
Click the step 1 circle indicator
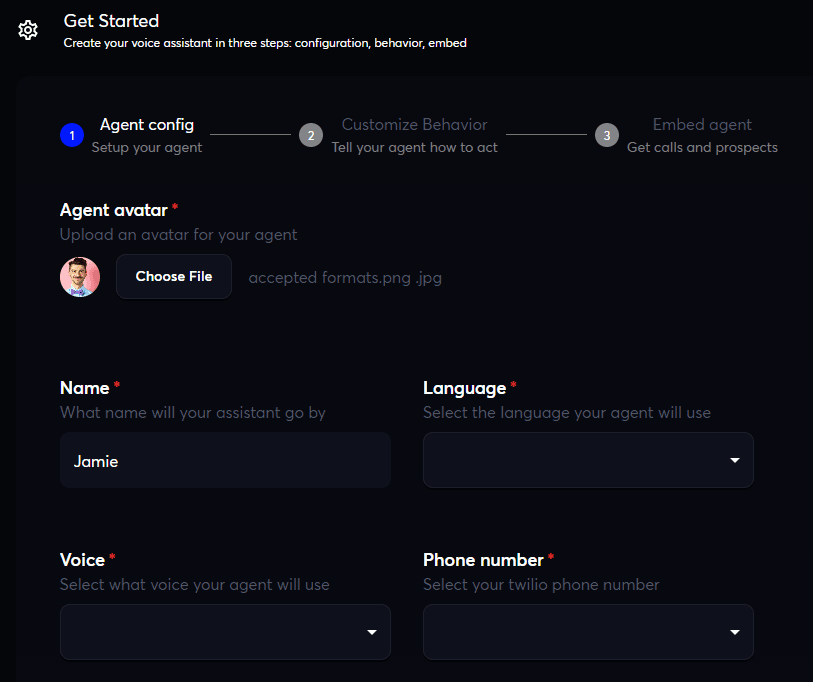(71, 135)
